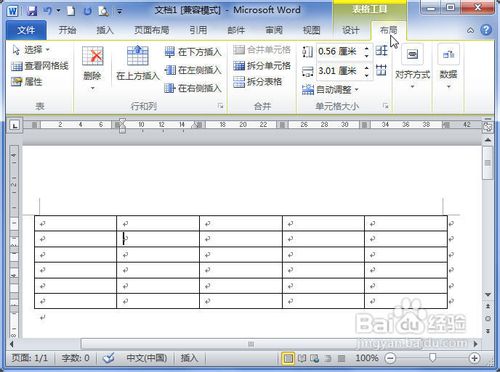Open the 文件 tab

(x=26, y=30)
